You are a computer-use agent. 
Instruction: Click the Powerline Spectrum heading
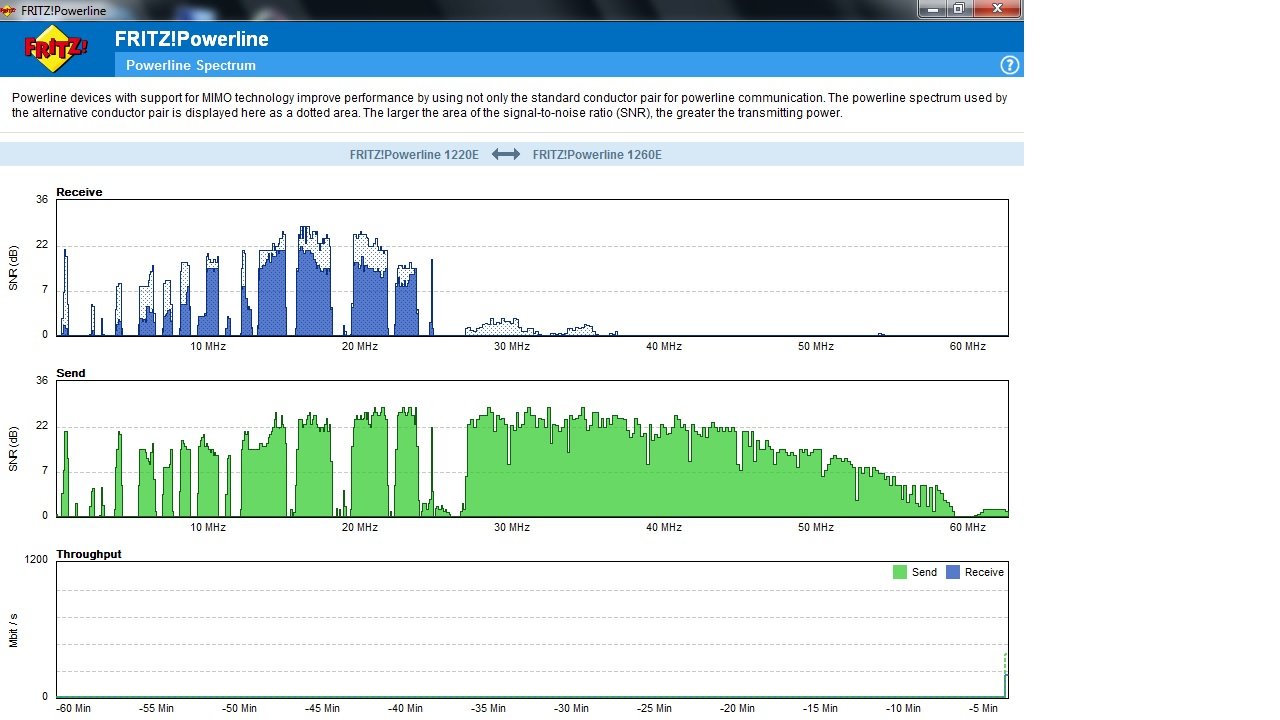[x=191, y=65]
